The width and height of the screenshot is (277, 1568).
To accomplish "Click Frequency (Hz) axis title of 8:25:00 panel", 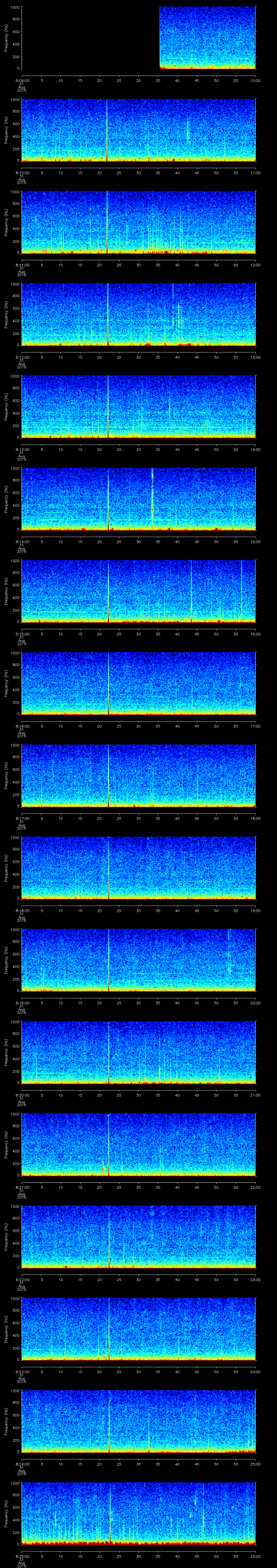I will (6, 1513).
